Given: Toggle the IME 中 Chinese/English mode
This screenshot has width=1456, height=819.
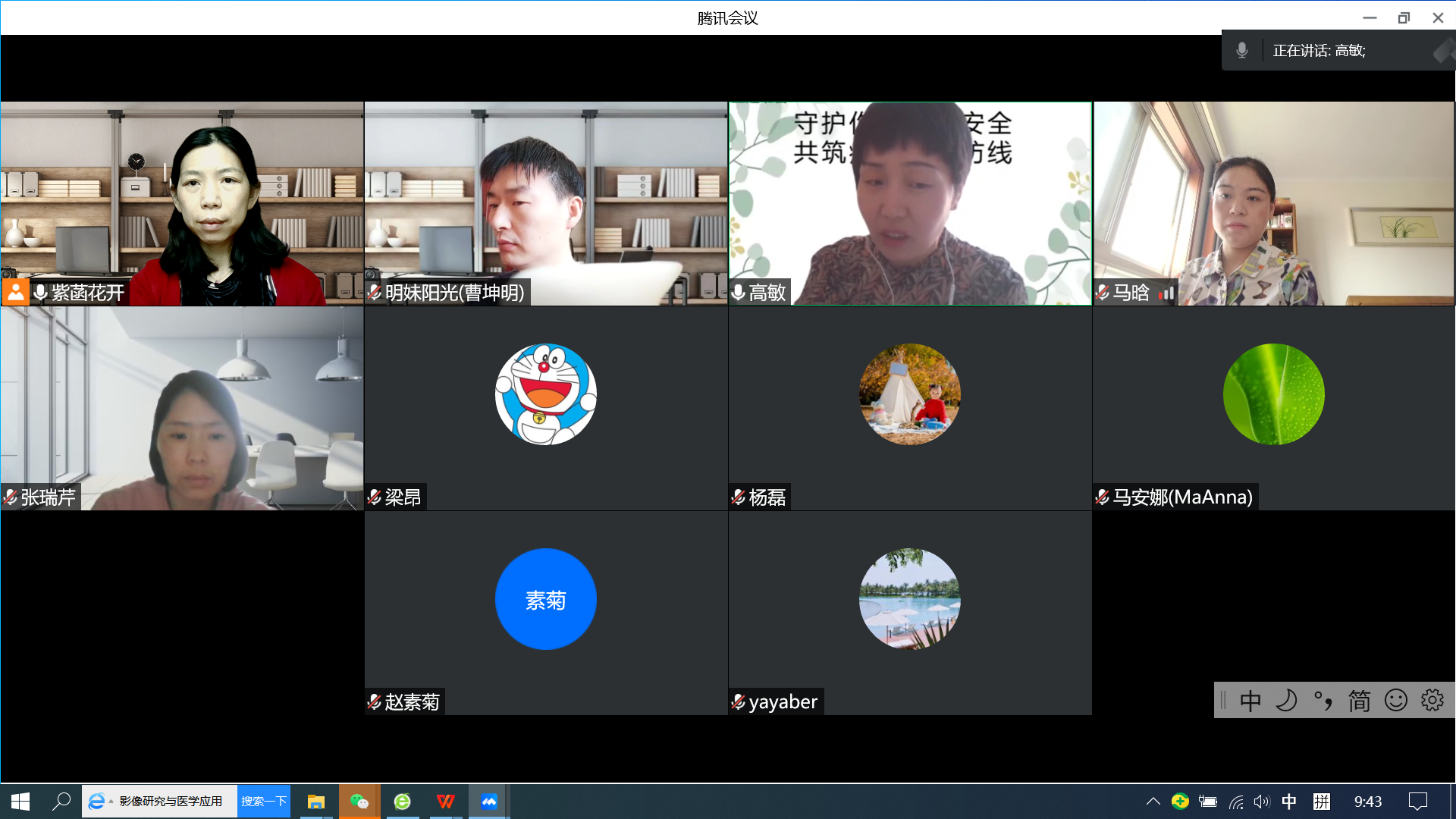Looking at the screenshot, I should tap(1250, 700).
